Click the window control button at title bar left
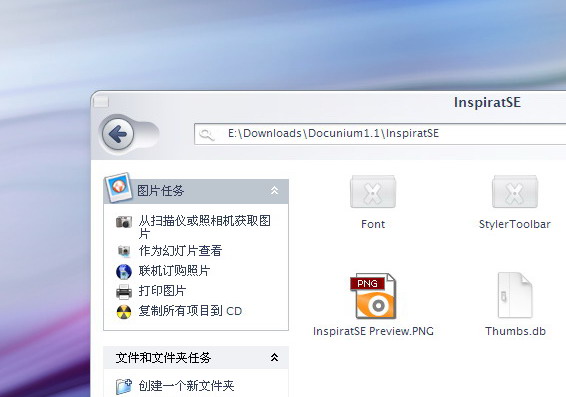The height and width of the screenshot is (397, 566). click(x=101, y=101)
